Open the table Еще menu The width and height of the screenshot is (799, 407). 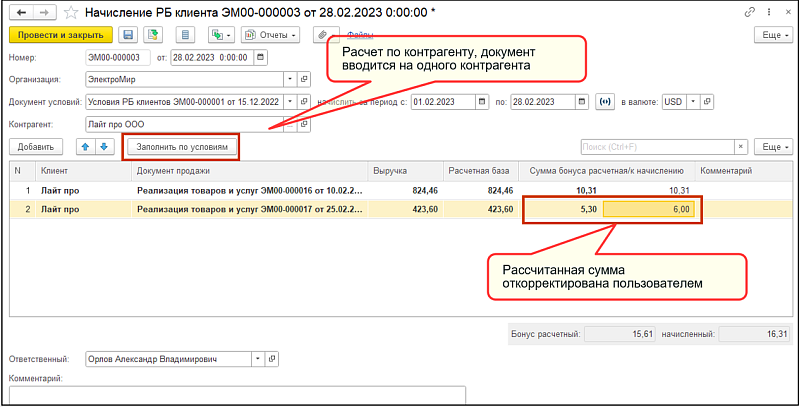[774, 147]
